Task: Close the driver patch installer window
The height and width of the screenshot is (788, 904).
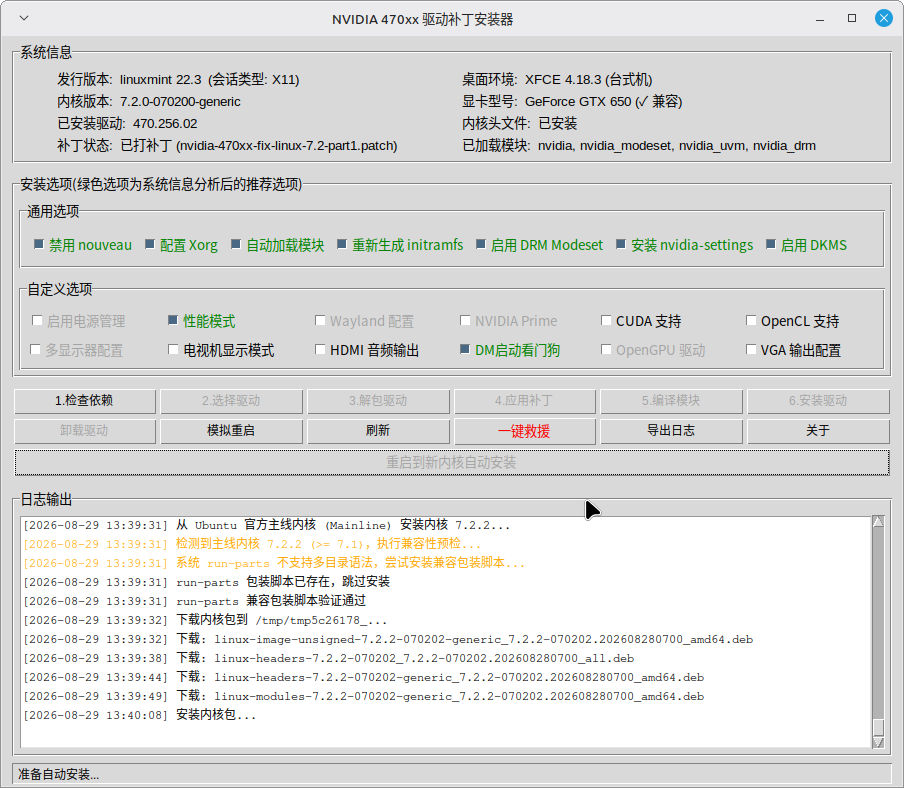Action: [x=883, y=18]
